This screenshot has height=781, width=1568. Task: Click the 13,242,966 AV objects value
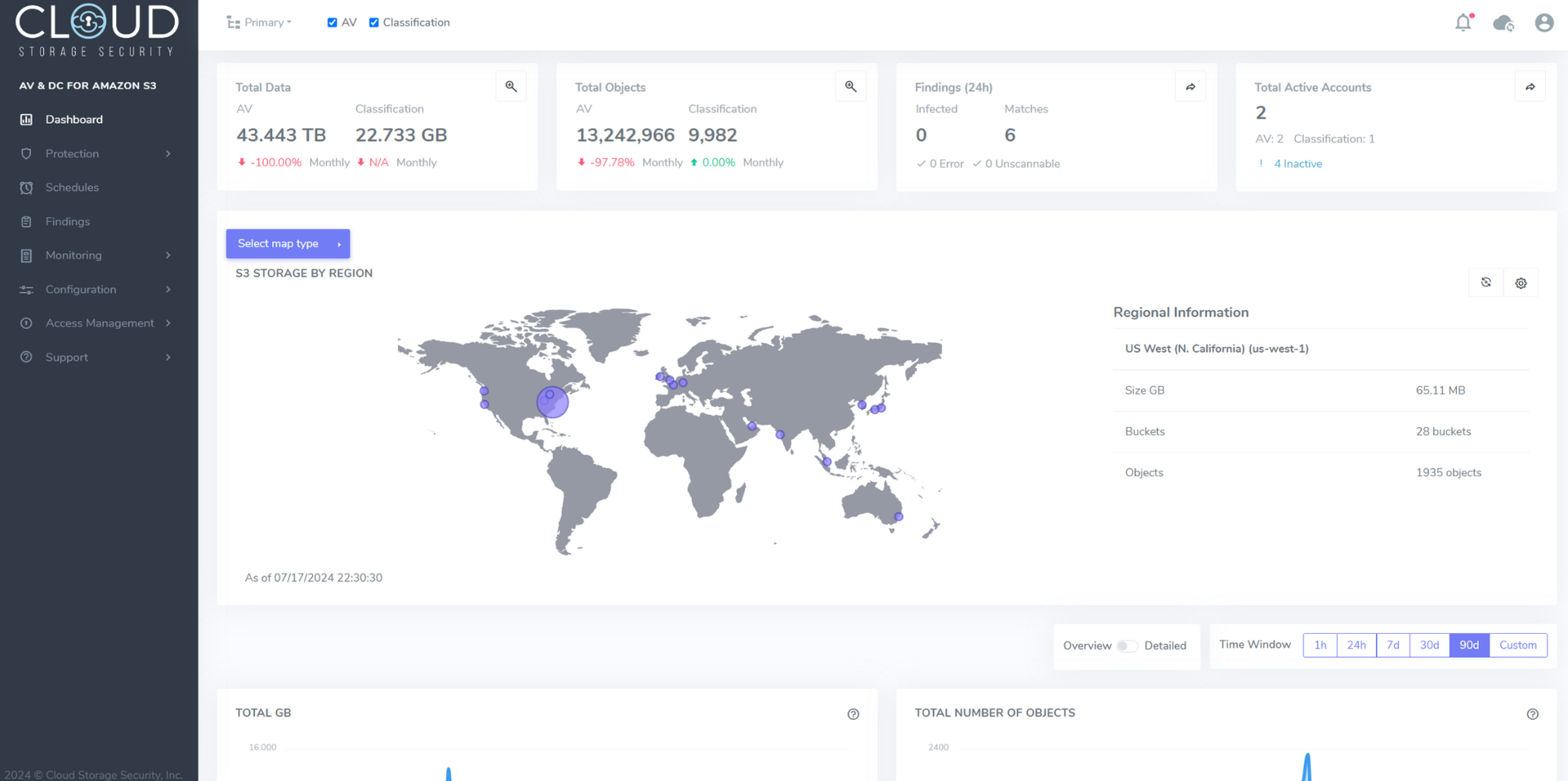pos(625,135)
